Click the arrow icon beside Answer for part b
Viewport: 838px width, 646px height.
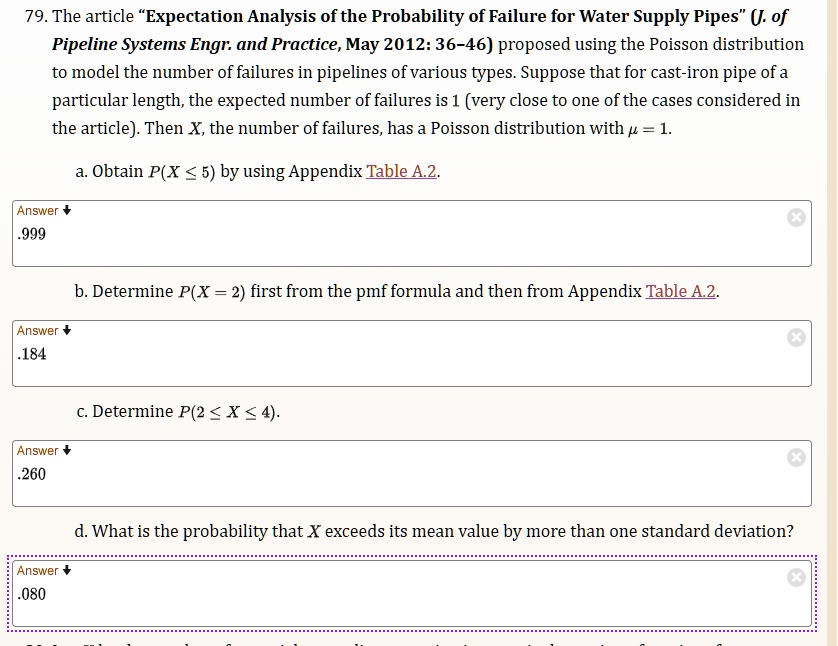coord(67,330)
